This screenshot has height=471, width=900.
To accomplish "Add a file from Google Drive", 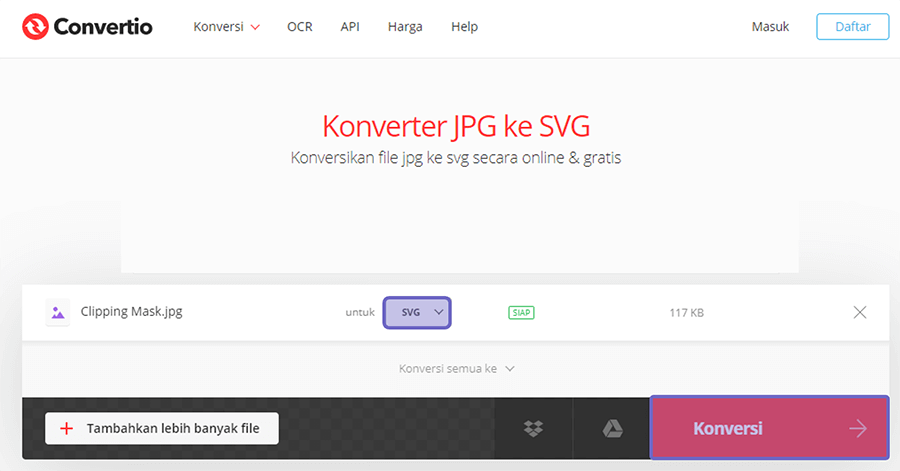I will point(612,429).
